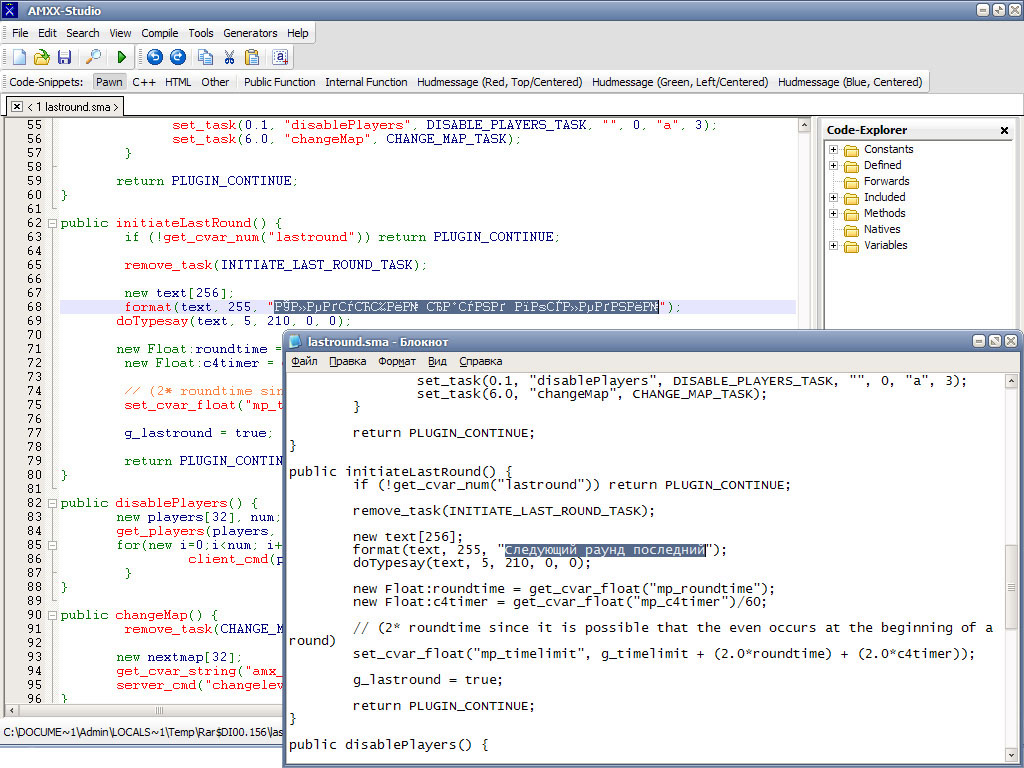Open the Compile menu
Viewport: 1024px width, 768px height.
click(x=160, y=33)
